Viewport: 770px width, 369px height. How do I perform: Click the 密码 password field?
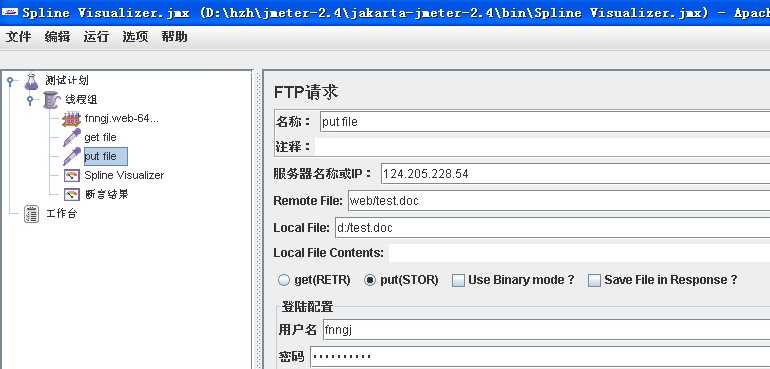540,357
